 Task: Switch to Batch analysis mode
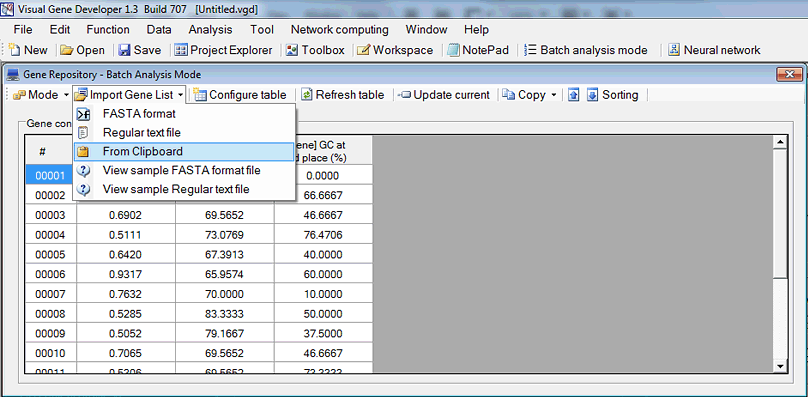click(x=585, y=50)
